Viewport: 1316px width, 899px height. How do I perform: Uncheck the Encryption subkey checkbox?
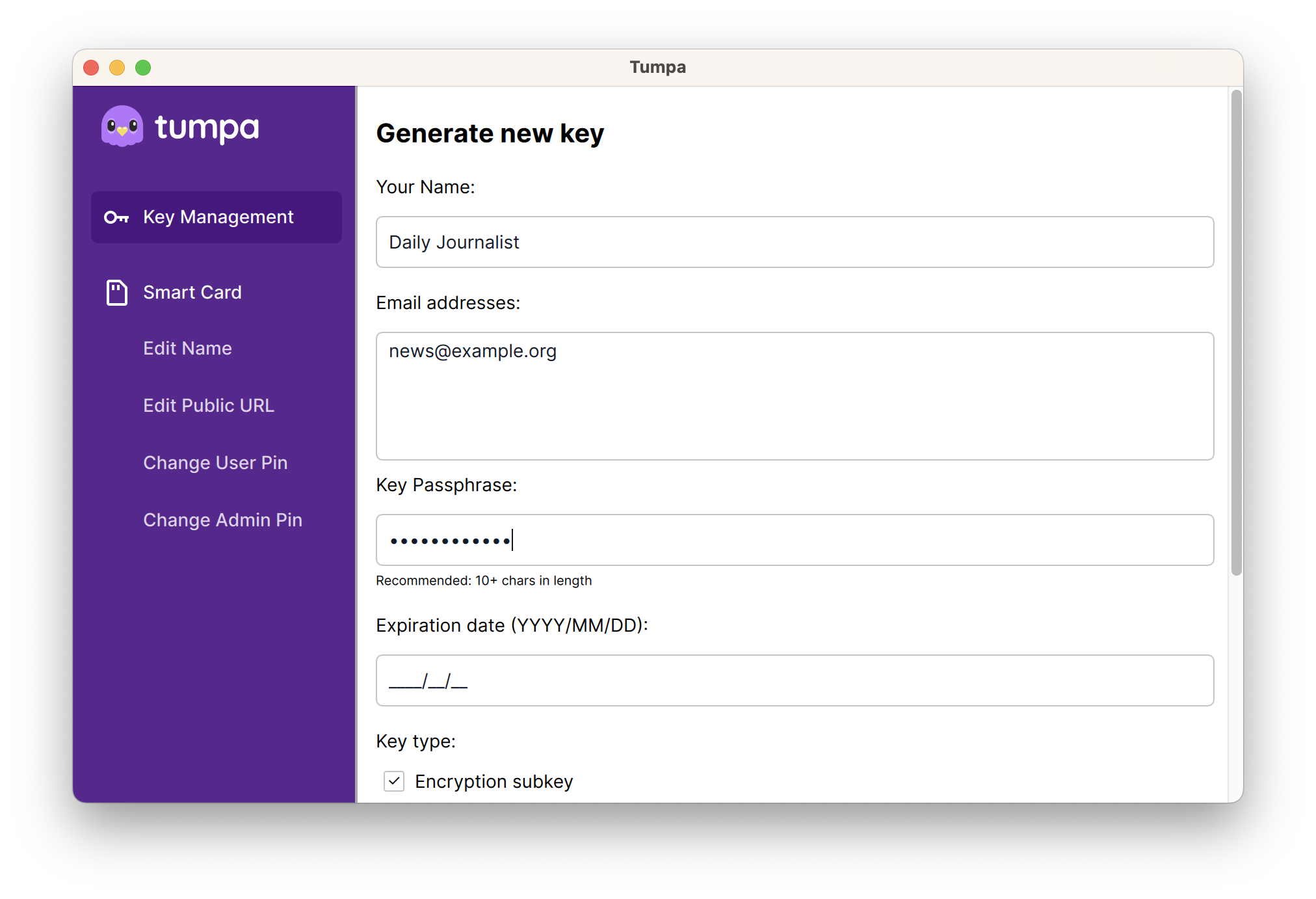pos(393,781)
